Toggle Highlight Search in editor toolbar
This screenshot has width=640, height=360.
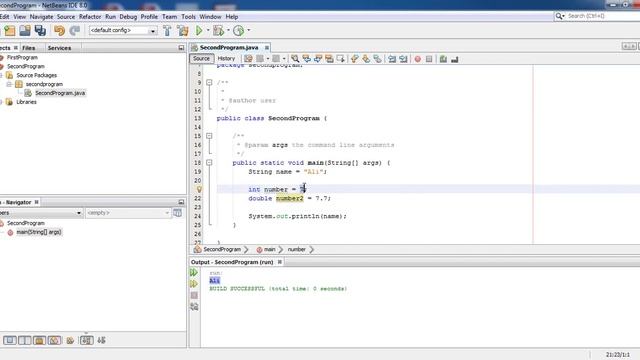click(x=329, y=59)
